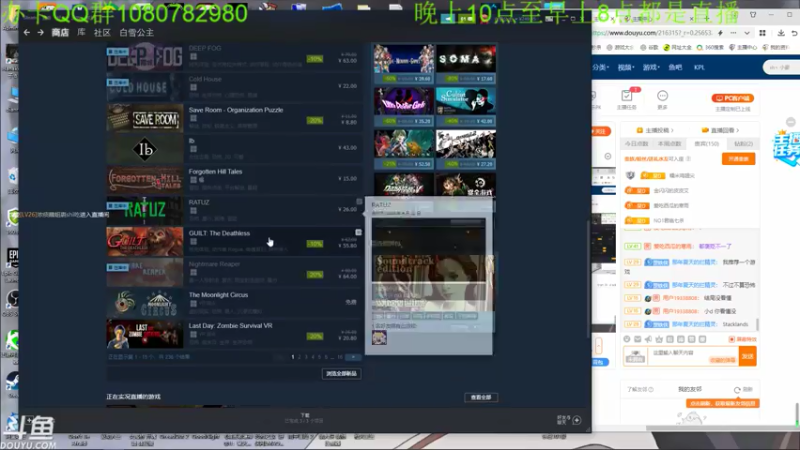Click the wishlist icon on GUILT row
The image size is (800, 450).
click(x=359, y=232)
